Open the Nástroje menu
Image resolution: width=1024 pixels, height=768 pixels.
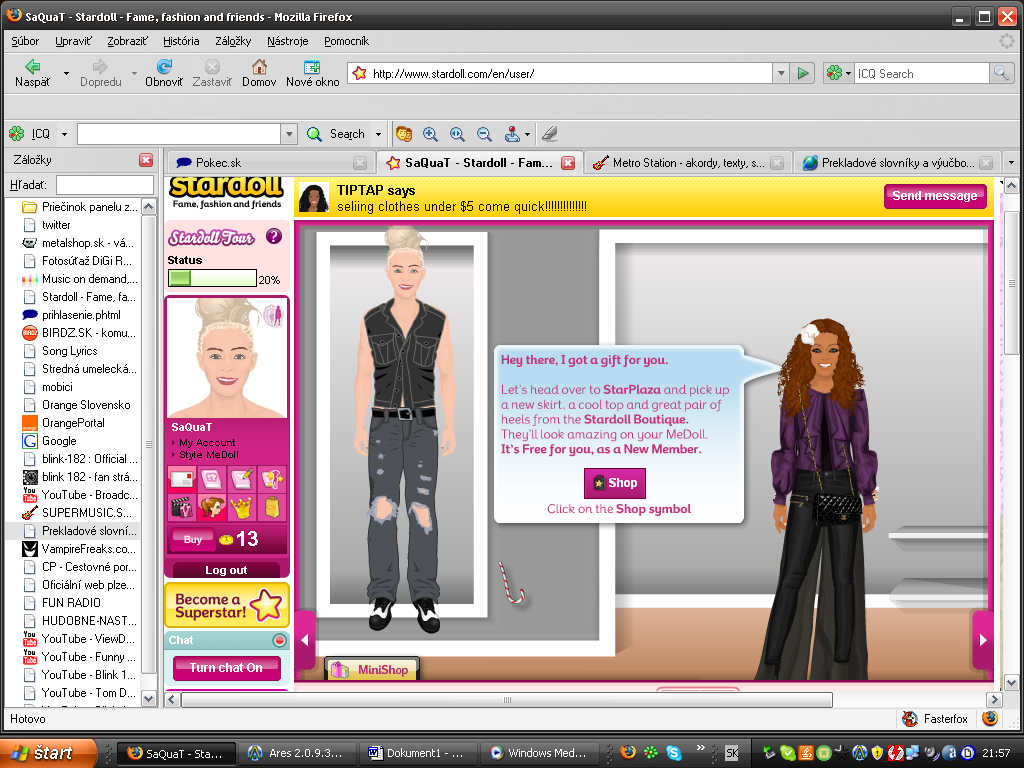coord(287,41)
